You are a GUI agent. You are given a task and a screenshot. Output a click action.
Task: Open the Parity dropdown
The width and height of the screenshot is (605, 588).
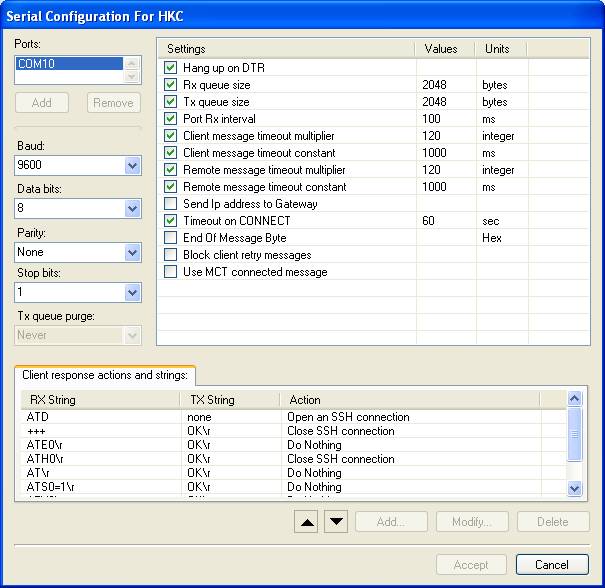tap(132, 251)
